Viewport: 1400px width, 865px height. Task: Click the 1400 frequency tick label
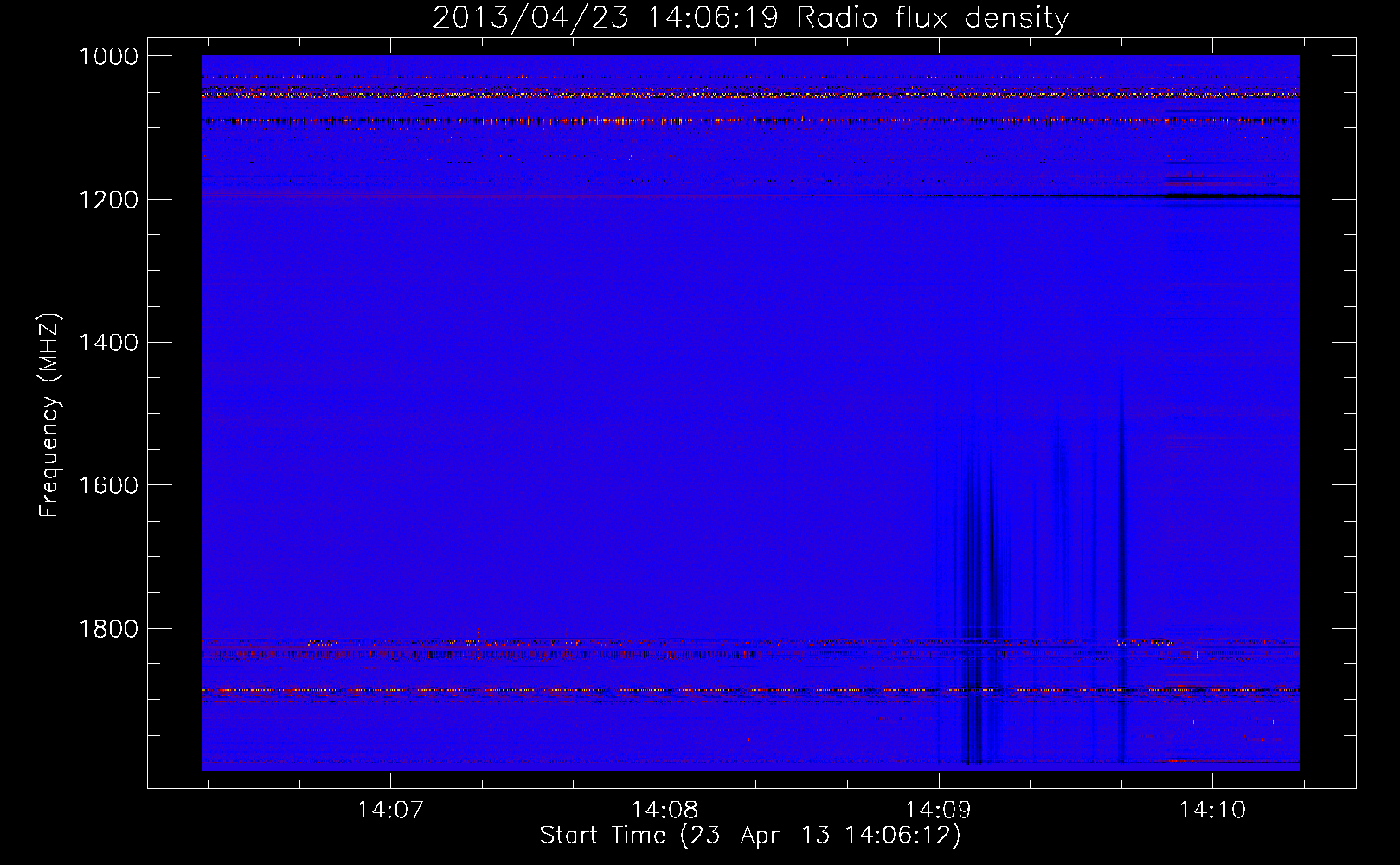pos(108,343)
